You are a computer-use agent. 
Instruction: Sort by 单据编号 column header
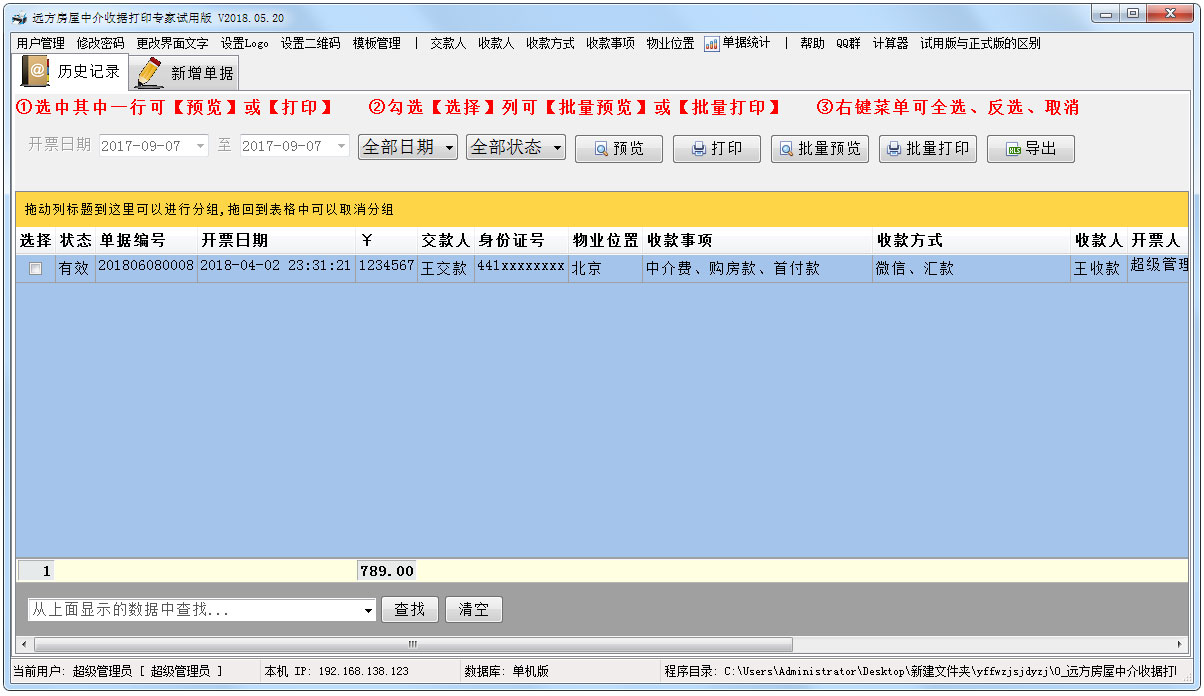point(146,241)
